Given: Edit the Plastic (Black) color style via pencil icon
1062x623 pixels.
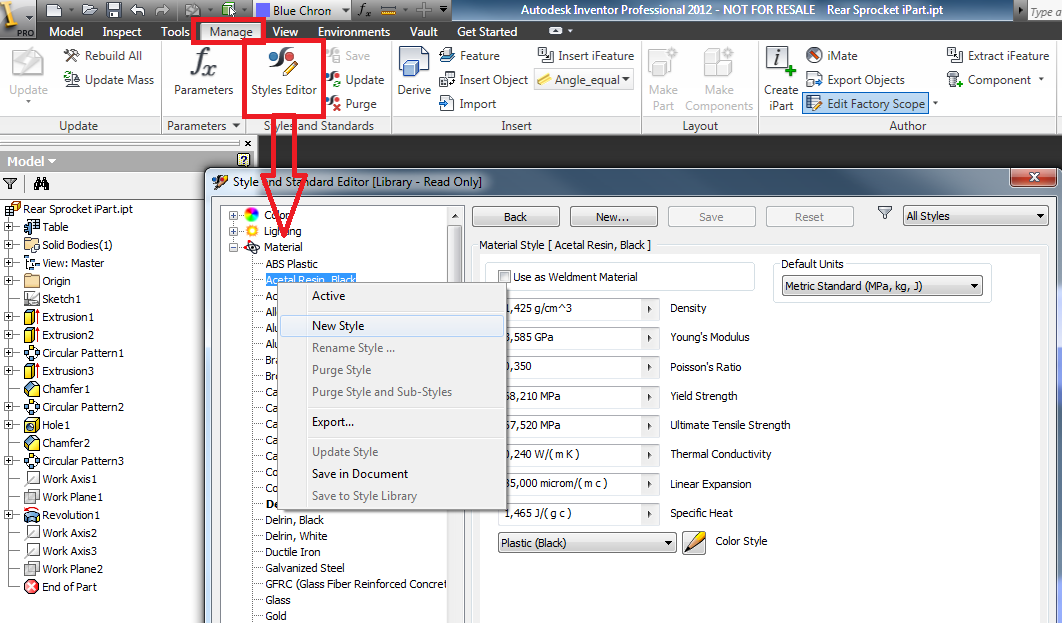Looking at the screenshot, I should click(x=694, y=541).
